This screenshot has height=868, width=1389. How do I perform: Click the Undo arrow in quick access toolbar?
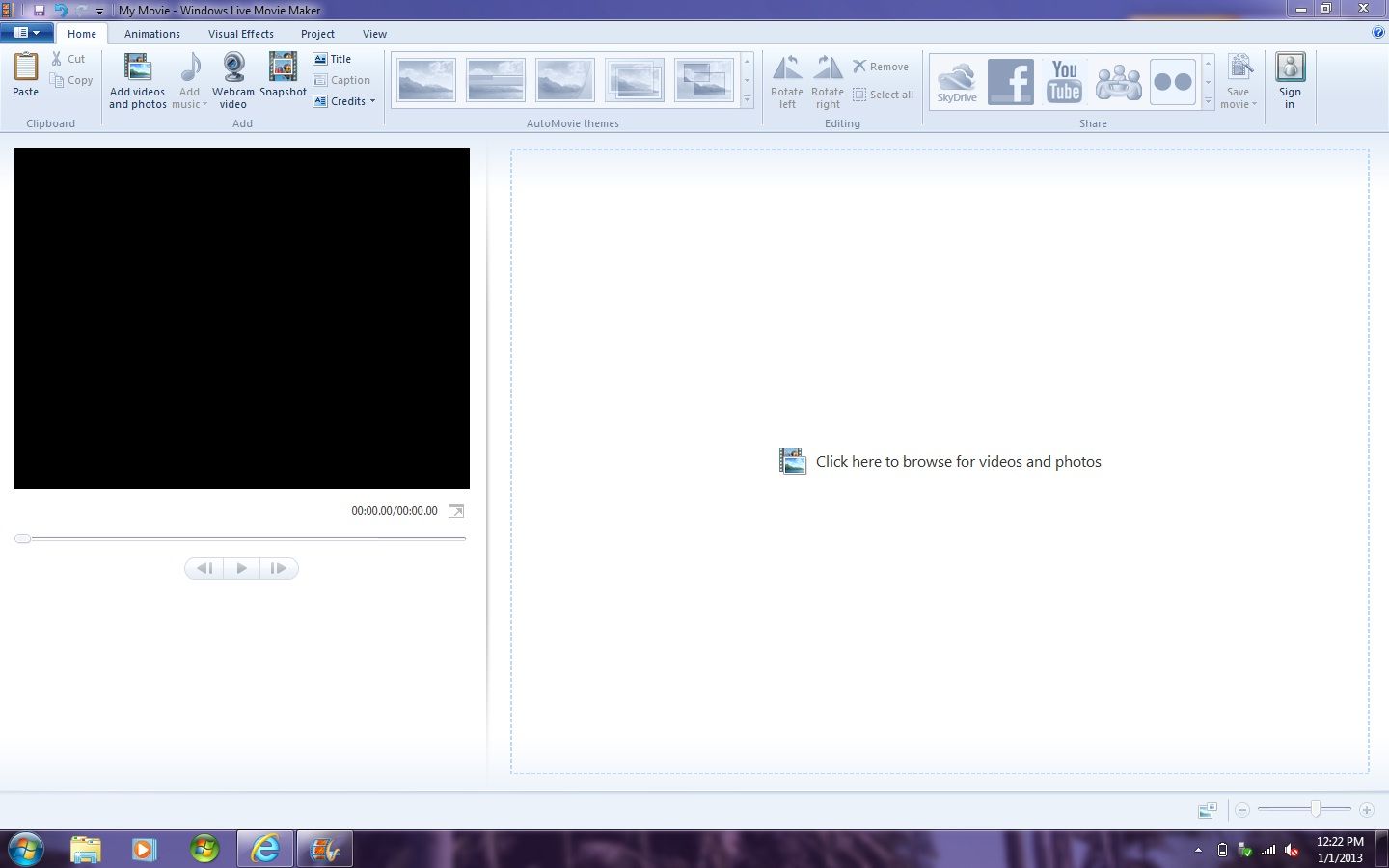(x=61, y=10)
